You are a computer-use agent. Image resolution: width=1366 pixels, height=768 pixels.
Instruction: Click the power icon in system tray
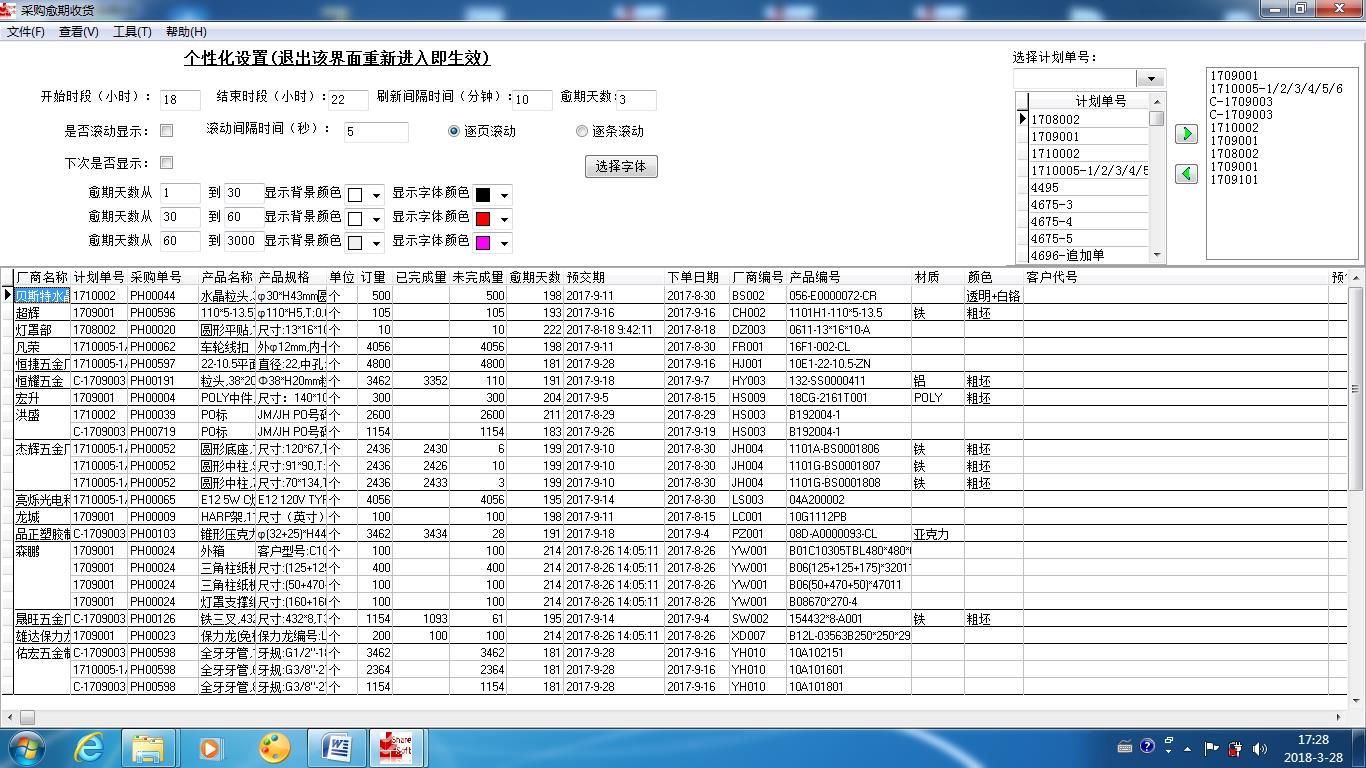point(1236,748)
